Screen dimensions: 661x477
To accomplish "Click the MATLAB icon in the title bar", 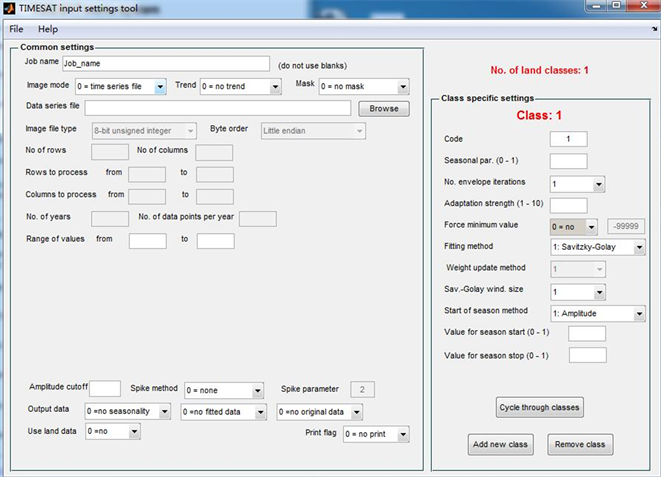I will point(10,9).
